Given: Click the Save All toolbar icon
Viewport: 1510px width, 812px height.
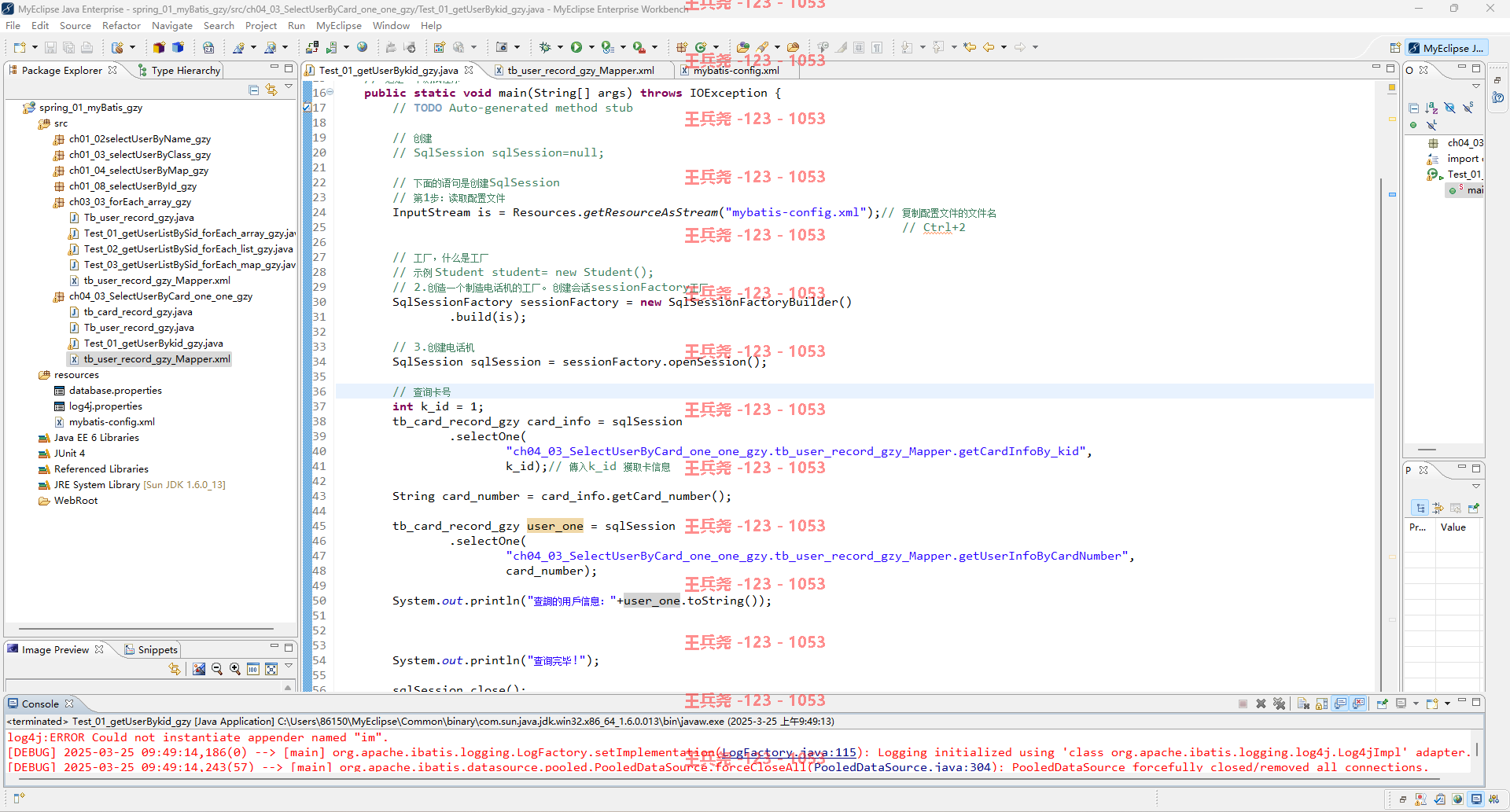Looking at the screenshot, I should click(x=68, y=47).
